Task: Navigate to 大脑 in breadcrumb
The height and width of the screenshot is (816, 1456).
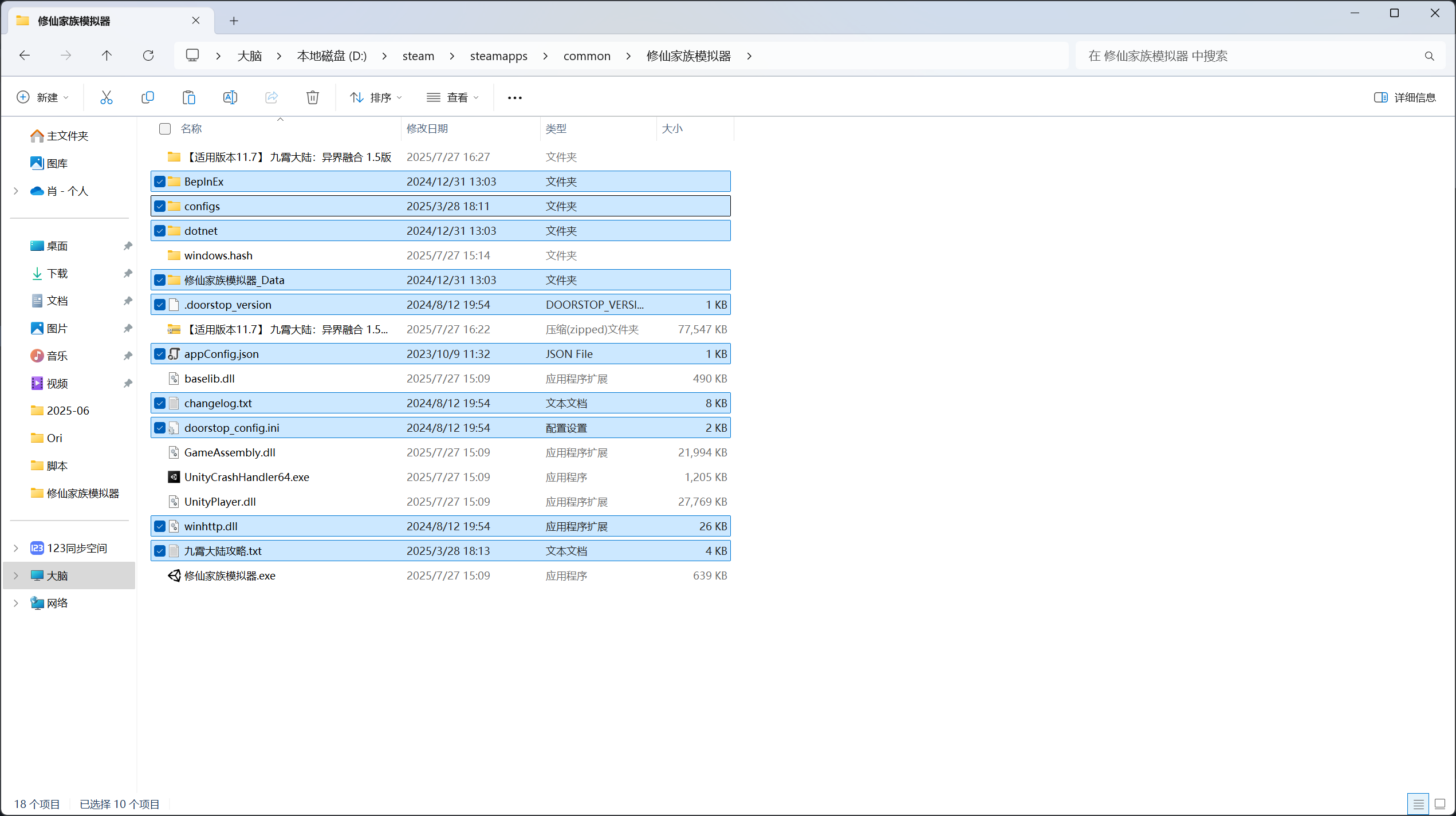Action: pos(250,56)
